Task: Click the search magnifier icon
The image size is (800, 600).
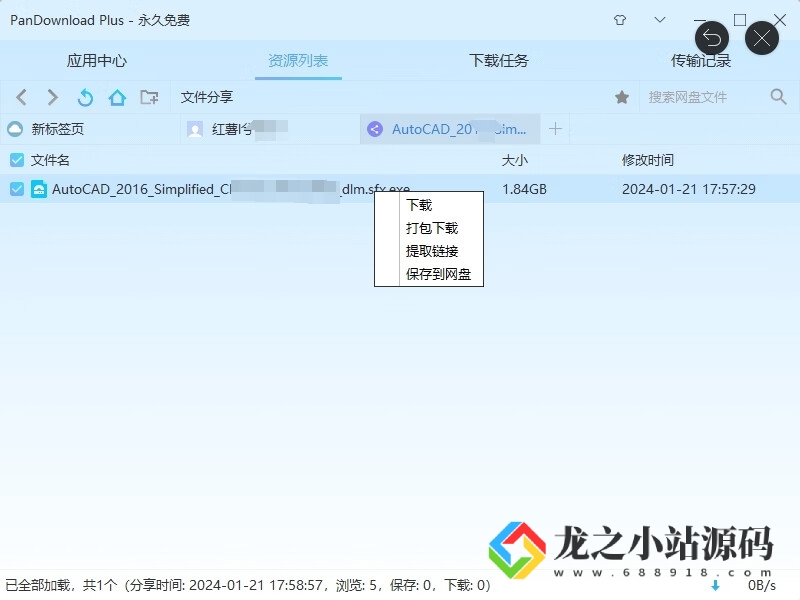Action: (778, 96)
